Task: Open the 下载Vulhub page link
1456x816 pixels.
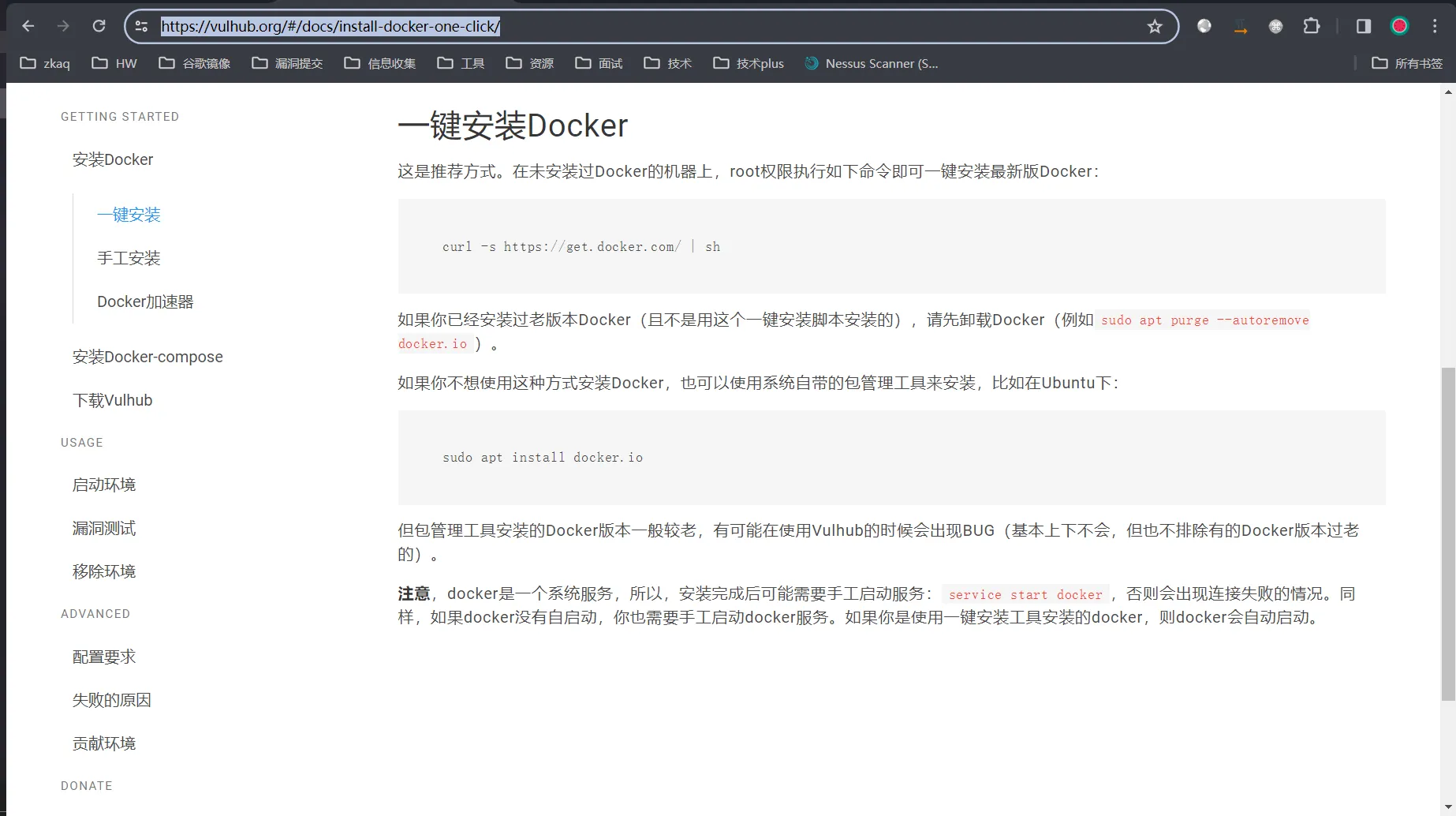Action: [112, 400]
